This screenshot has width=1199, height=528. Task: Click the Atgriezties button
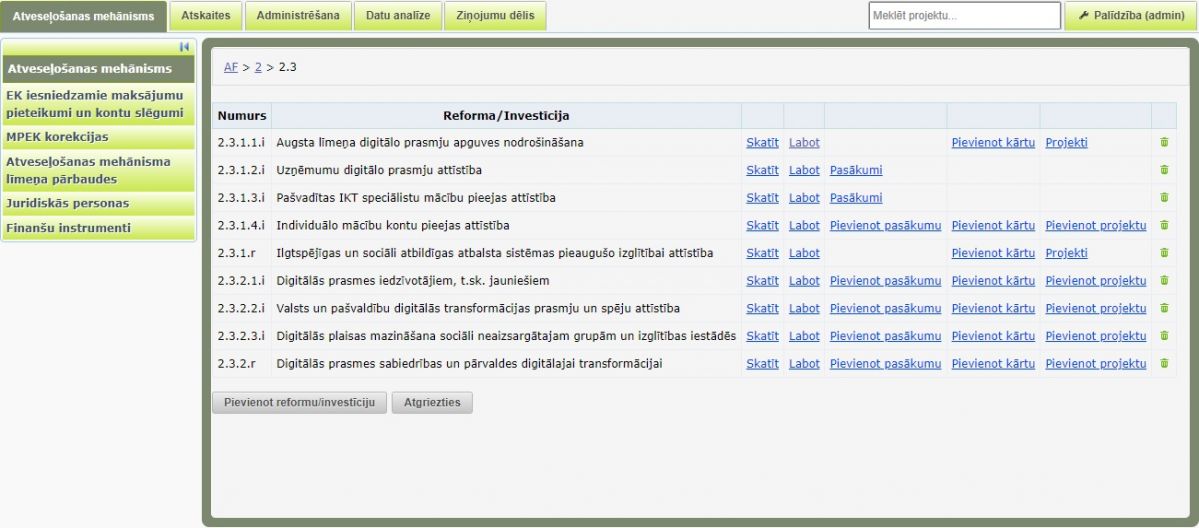pyautogui.click(x=432, y=402)
